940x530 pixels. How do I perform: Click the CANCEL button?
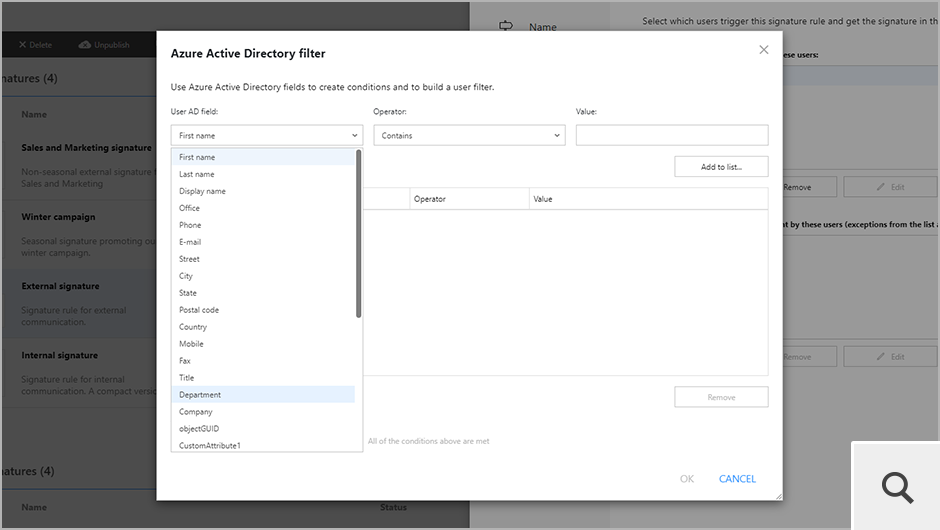click(x=737, y=478)
